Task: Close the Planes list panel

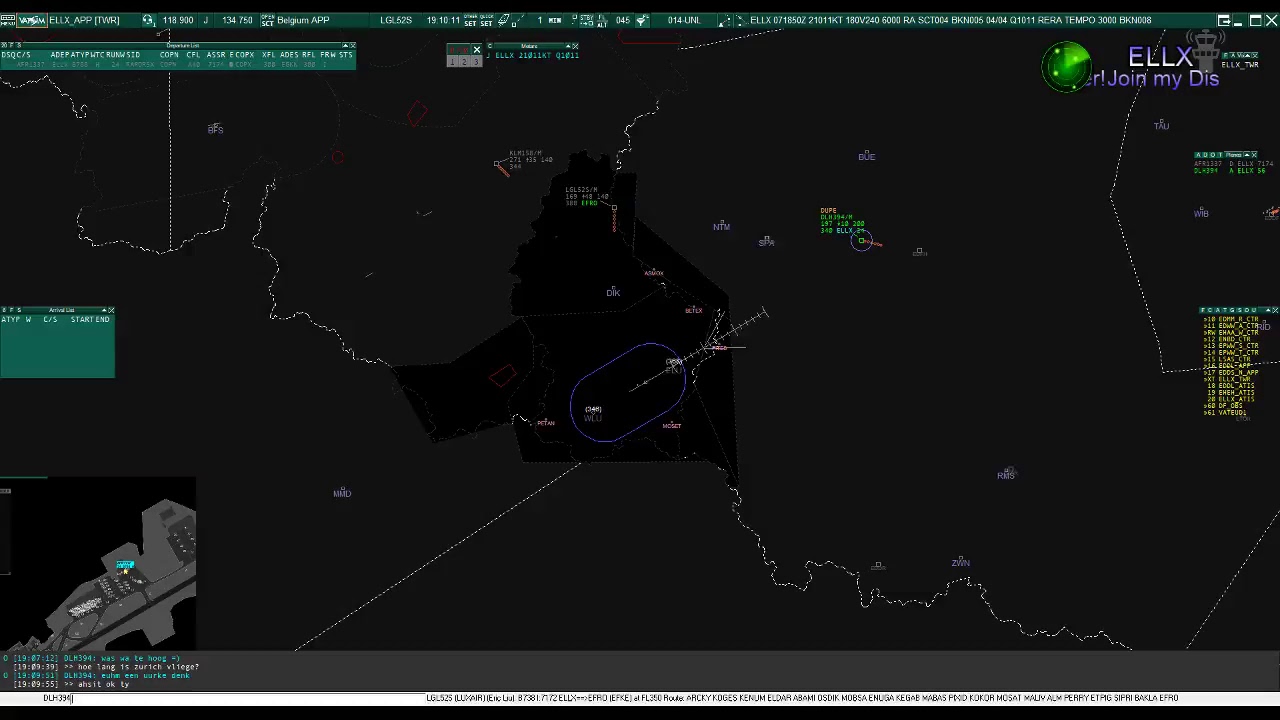Action: click(x=1254, y=155)
